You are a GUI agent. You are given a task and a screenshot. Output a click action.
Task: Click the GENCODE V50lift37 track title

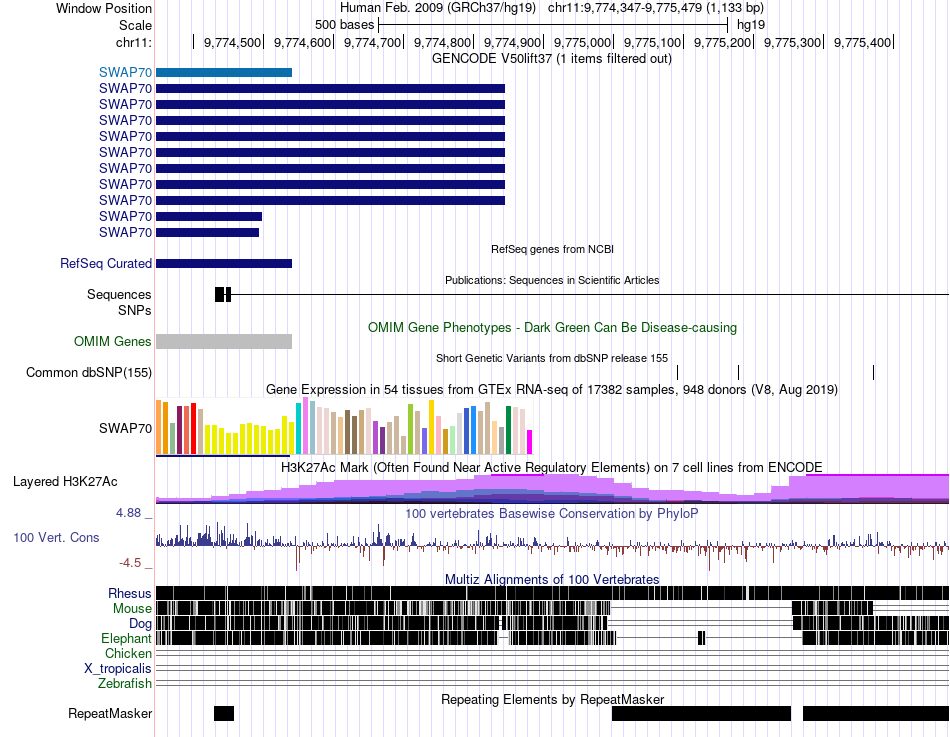click(551, 59)
